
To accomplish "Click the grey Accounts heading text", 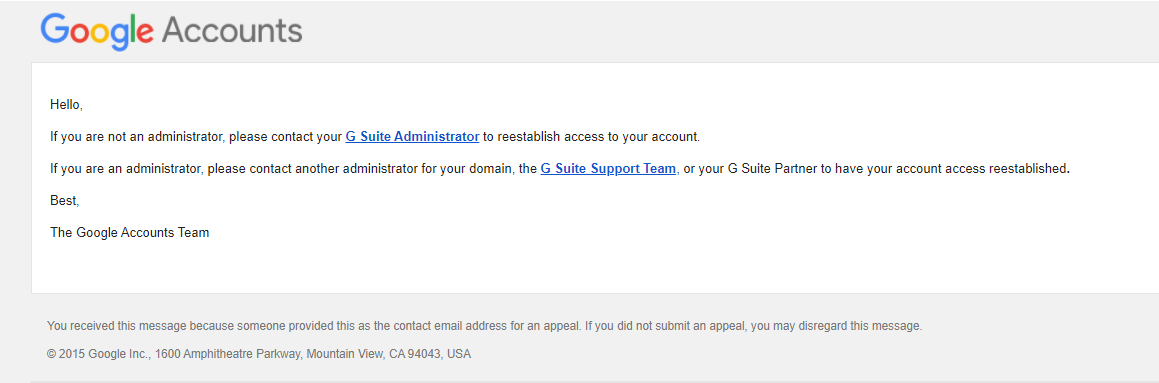I will click(x=232, y=30).
